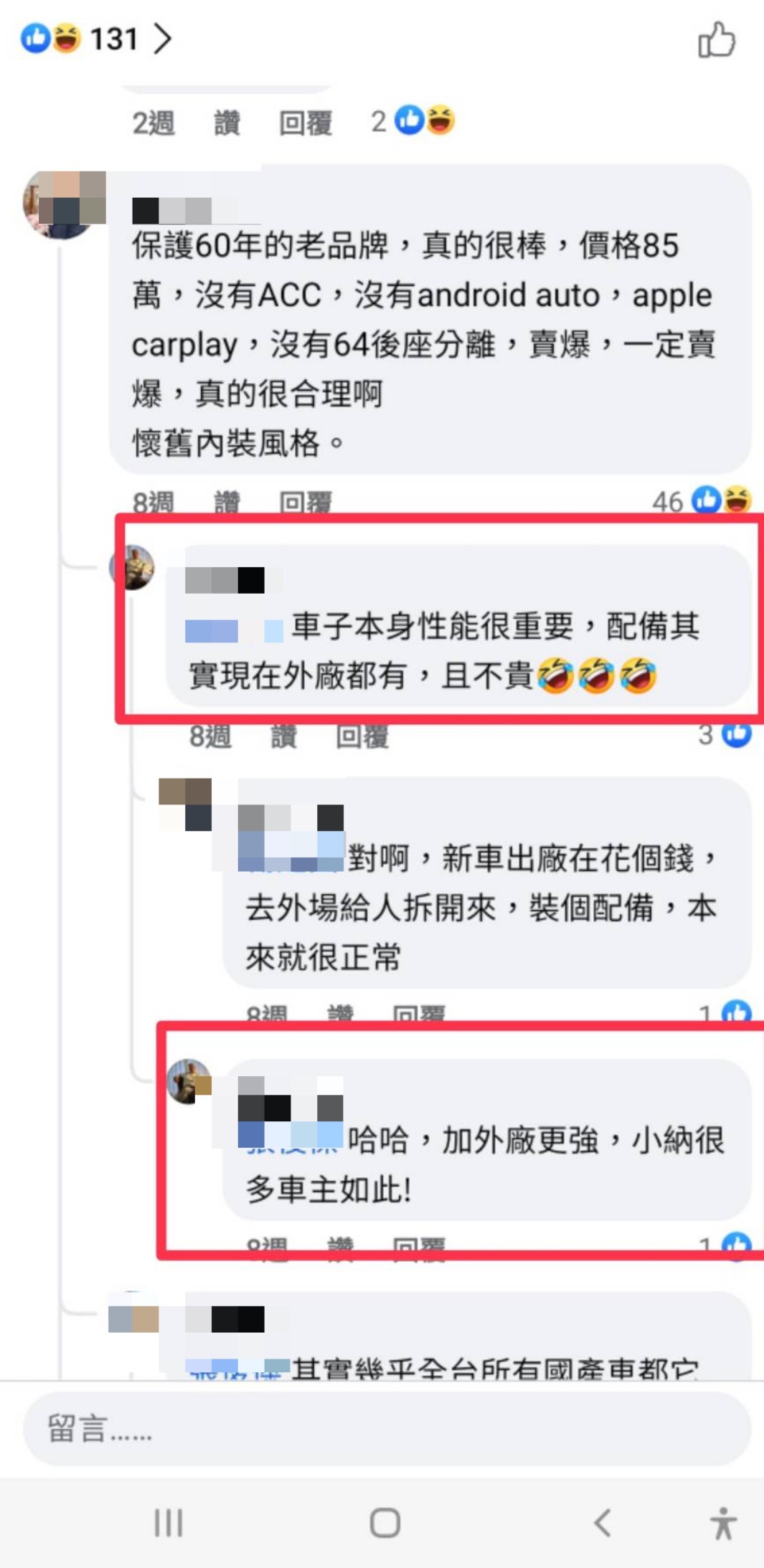This screenshot has width=764, height=1568.
Task: Tap the Android home button
Action: point(385,1523)
